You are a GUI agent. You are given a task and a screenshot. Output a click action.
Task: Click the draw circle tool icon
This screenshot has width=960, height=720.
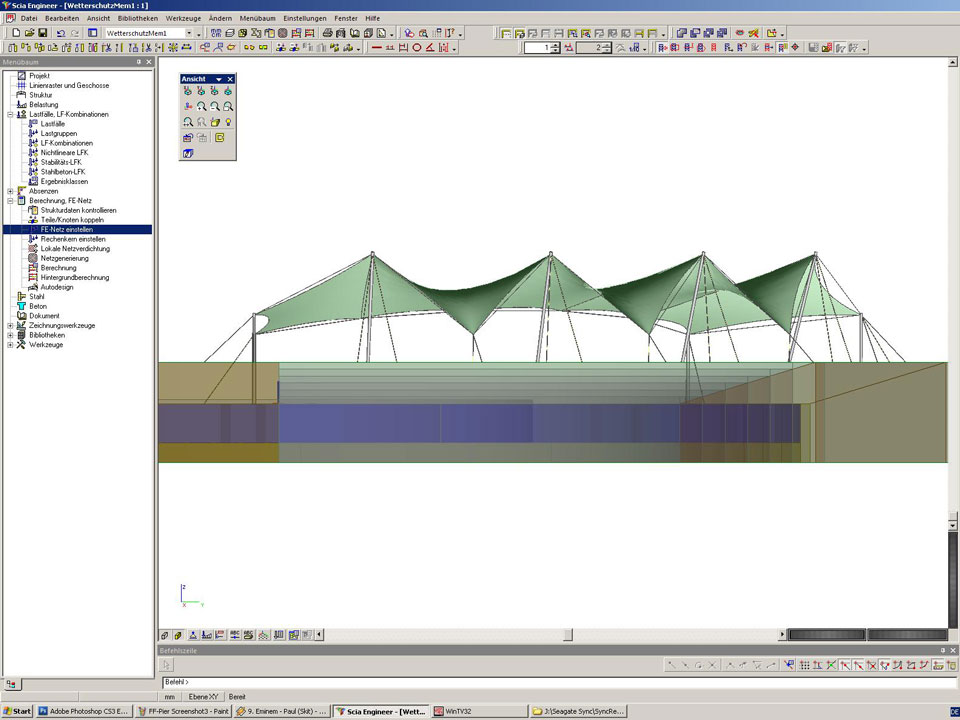tap(417, 48)
